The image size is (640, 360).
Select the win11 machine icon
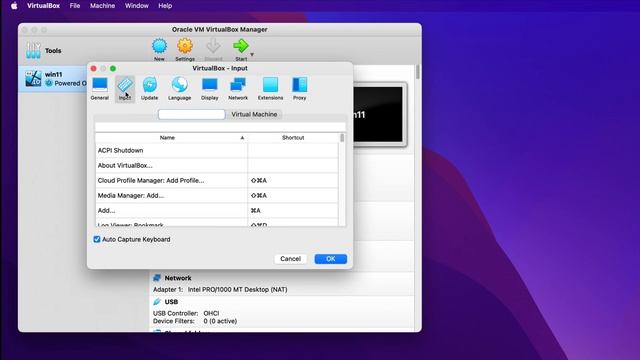(33, 78)
